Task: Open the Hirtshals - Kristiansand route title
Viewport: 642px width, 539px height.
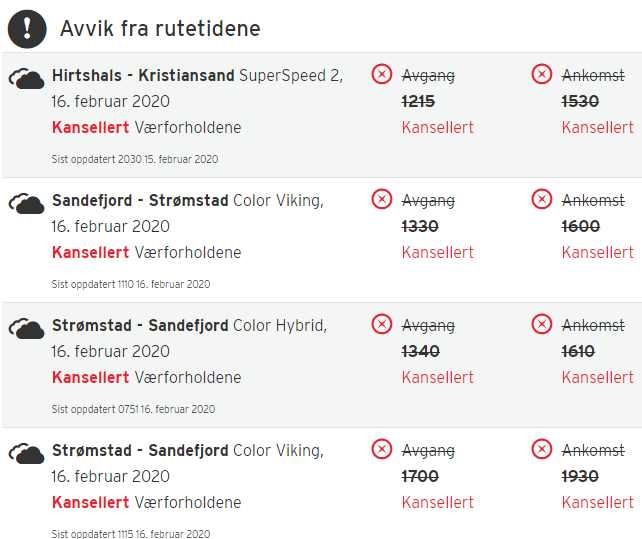Action: (x=143, y=76)
